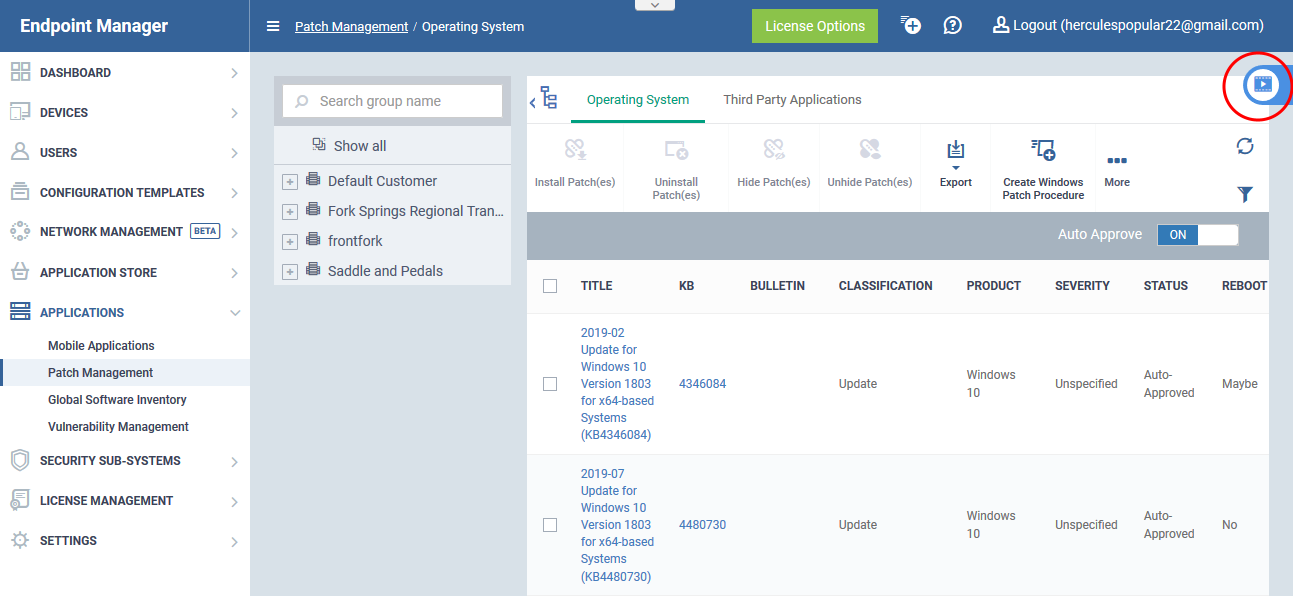Expand the Saddle and Pedals group

[290, 272]
